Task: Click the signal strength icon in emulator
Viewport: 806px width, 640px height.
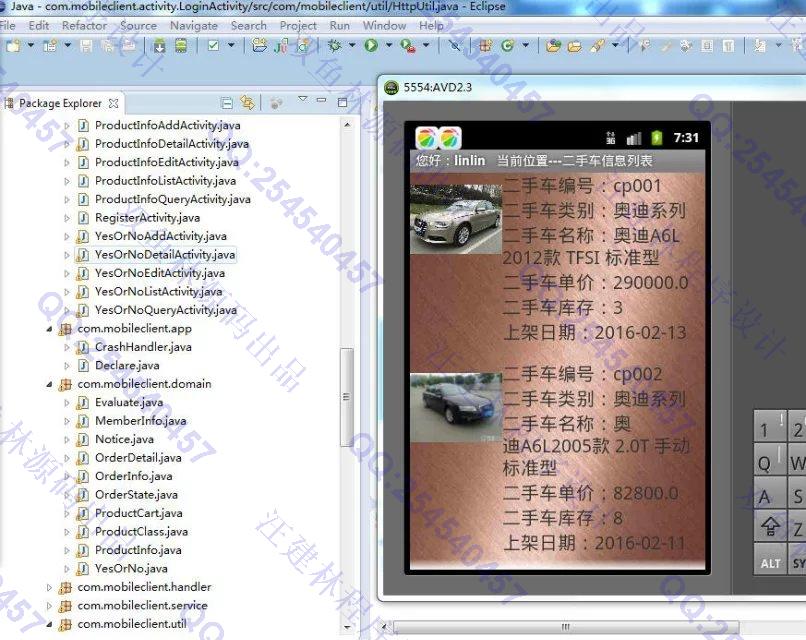Action: [634, 138]
